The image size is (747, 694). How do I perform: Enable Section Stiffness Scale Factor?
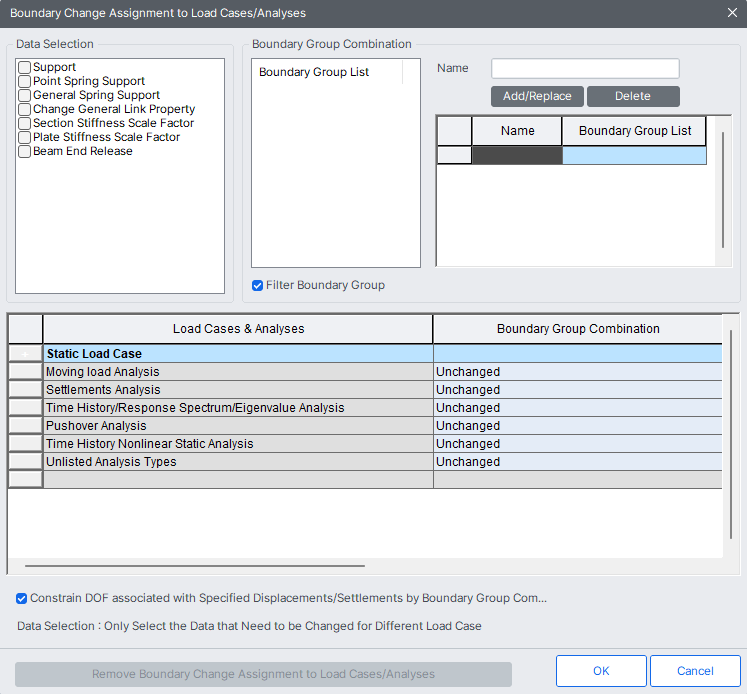pyautogui.click(x=24, y=123)
